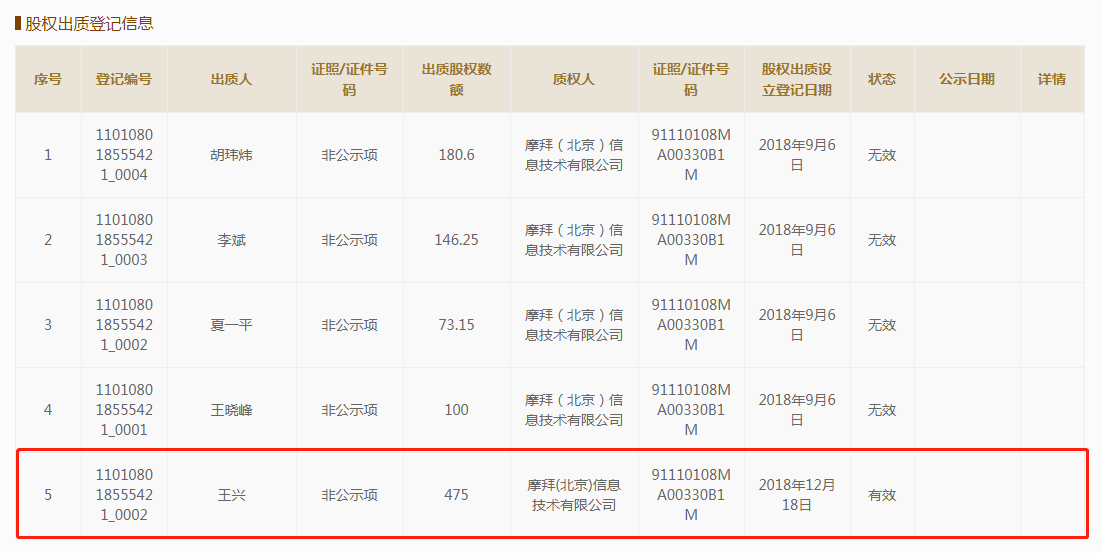Click the date 2018年12月18日
The image size is (1102, 553).
click(796, 495)
